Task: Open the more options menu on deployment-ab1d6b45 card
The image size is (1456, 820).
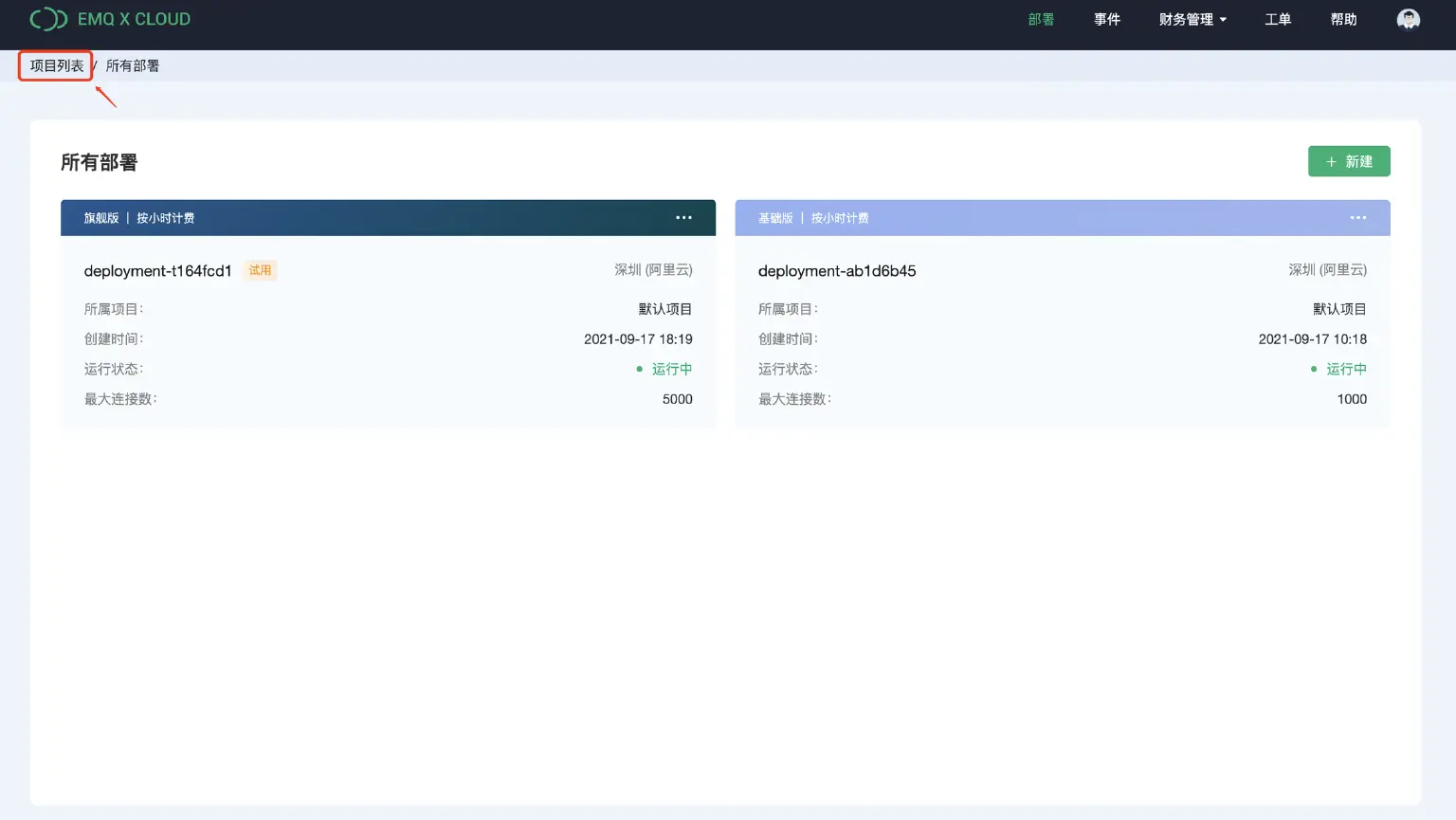Action: (x=1357, y=217)
